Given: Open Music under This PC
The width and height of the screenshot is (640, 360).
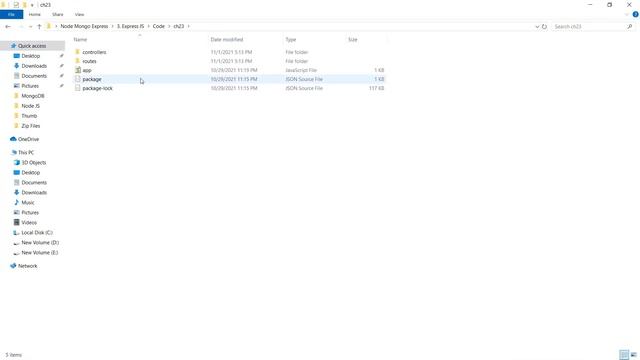Looking at the screenshot, I should point(28,202).
